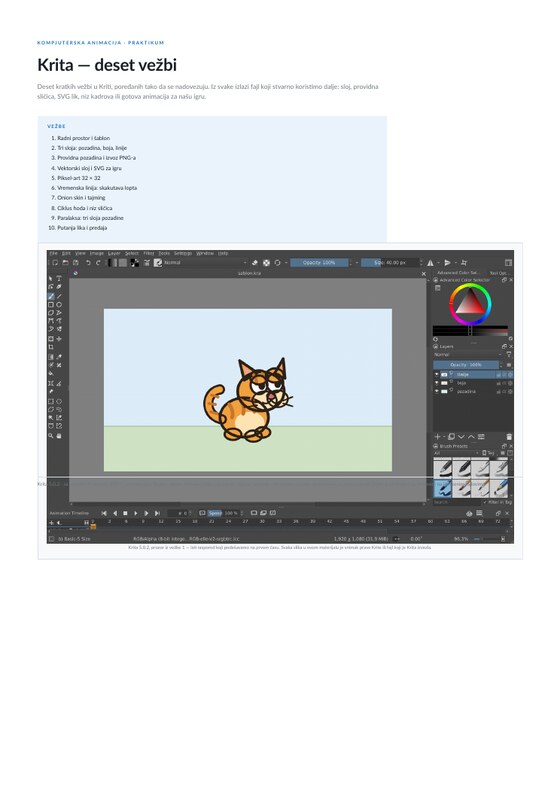Screen dimensions: 560x793
Task: Open Window menu
Action: (x=205, y=253)
